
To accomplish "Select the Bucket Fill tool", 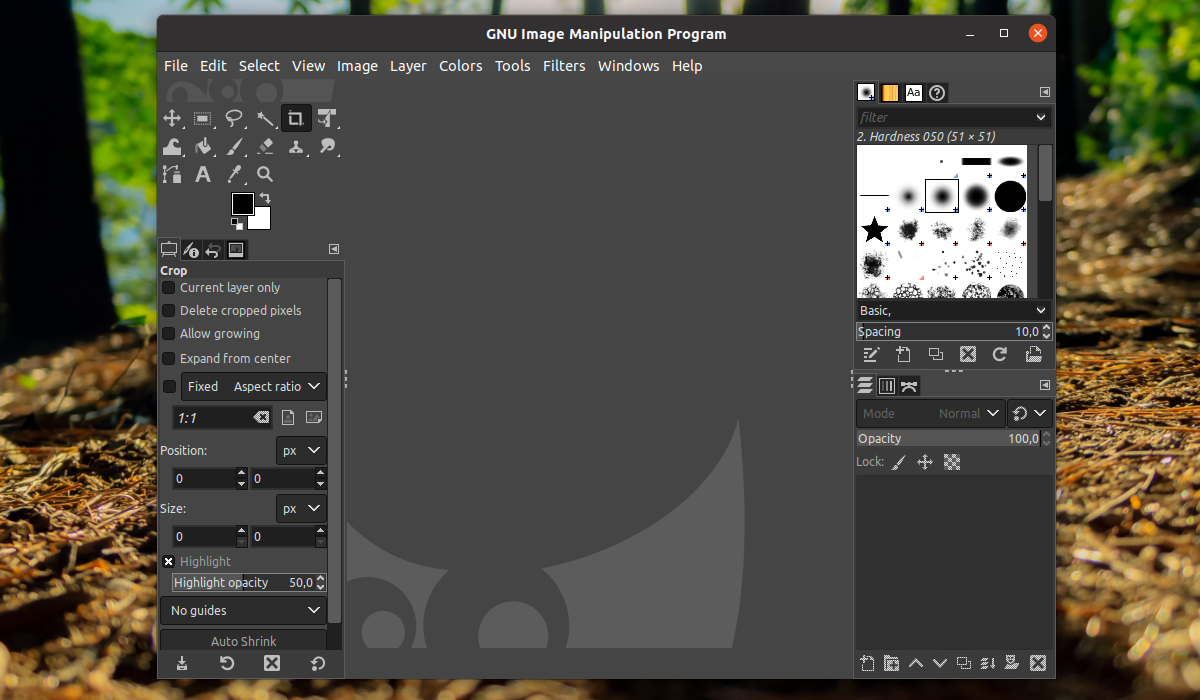I will click(x=203, y=147).
